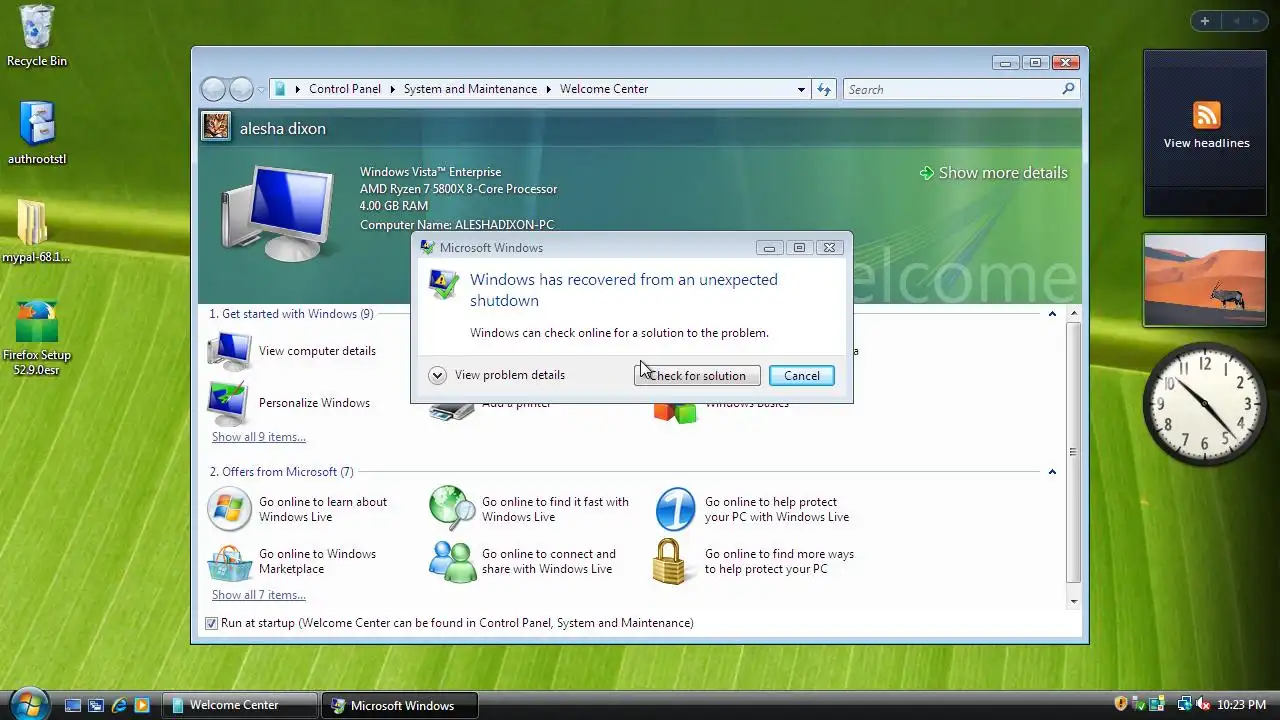The width and height of the screenshot is (1280, 720).
Task: Click Go online to find more ways to protect
Action: pyautogui.click(x=779, y=561)
